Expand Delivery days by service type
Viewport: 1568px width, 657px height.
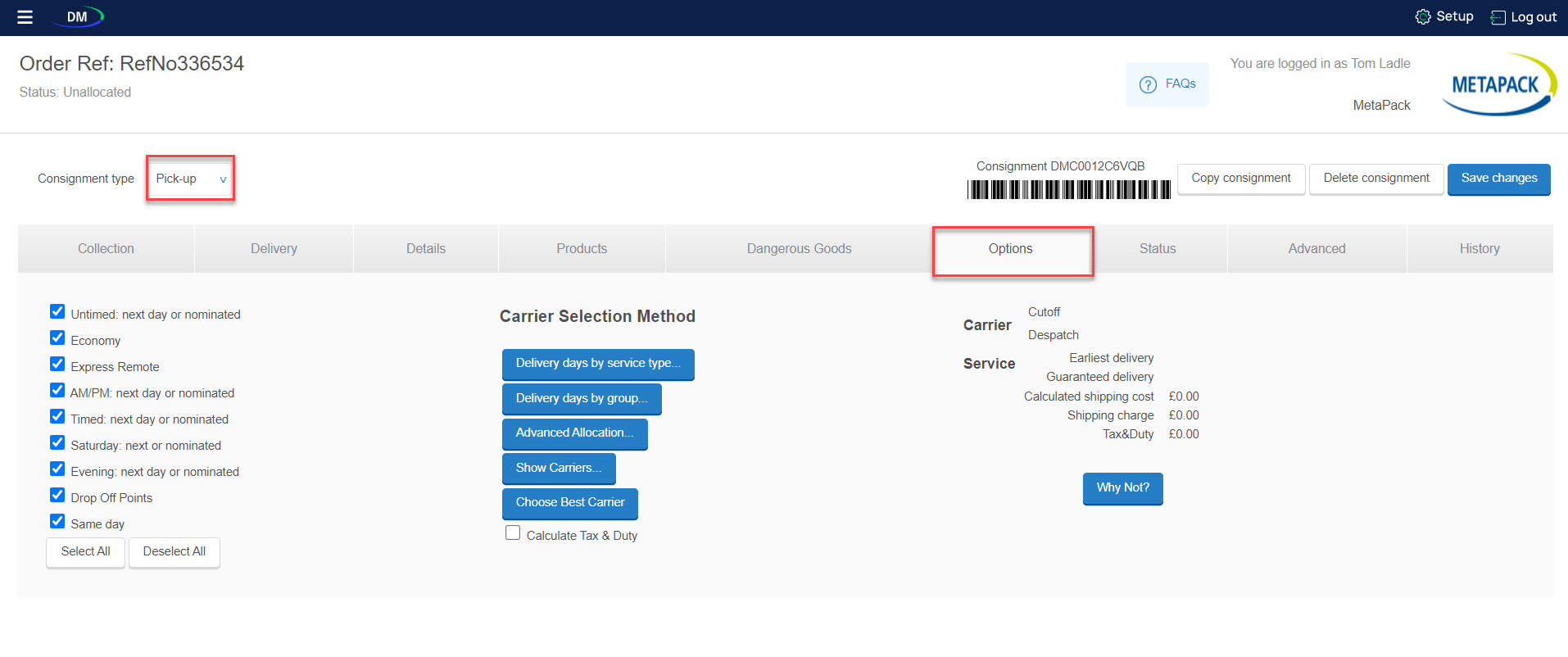click(598, 364)
